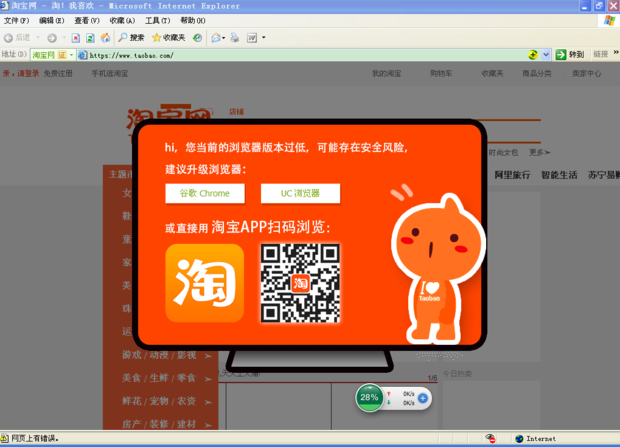This screenshot has width=620, height=447.
Task: Open the Back button history dropdown arrow
Action: click(x=38, y=38)
